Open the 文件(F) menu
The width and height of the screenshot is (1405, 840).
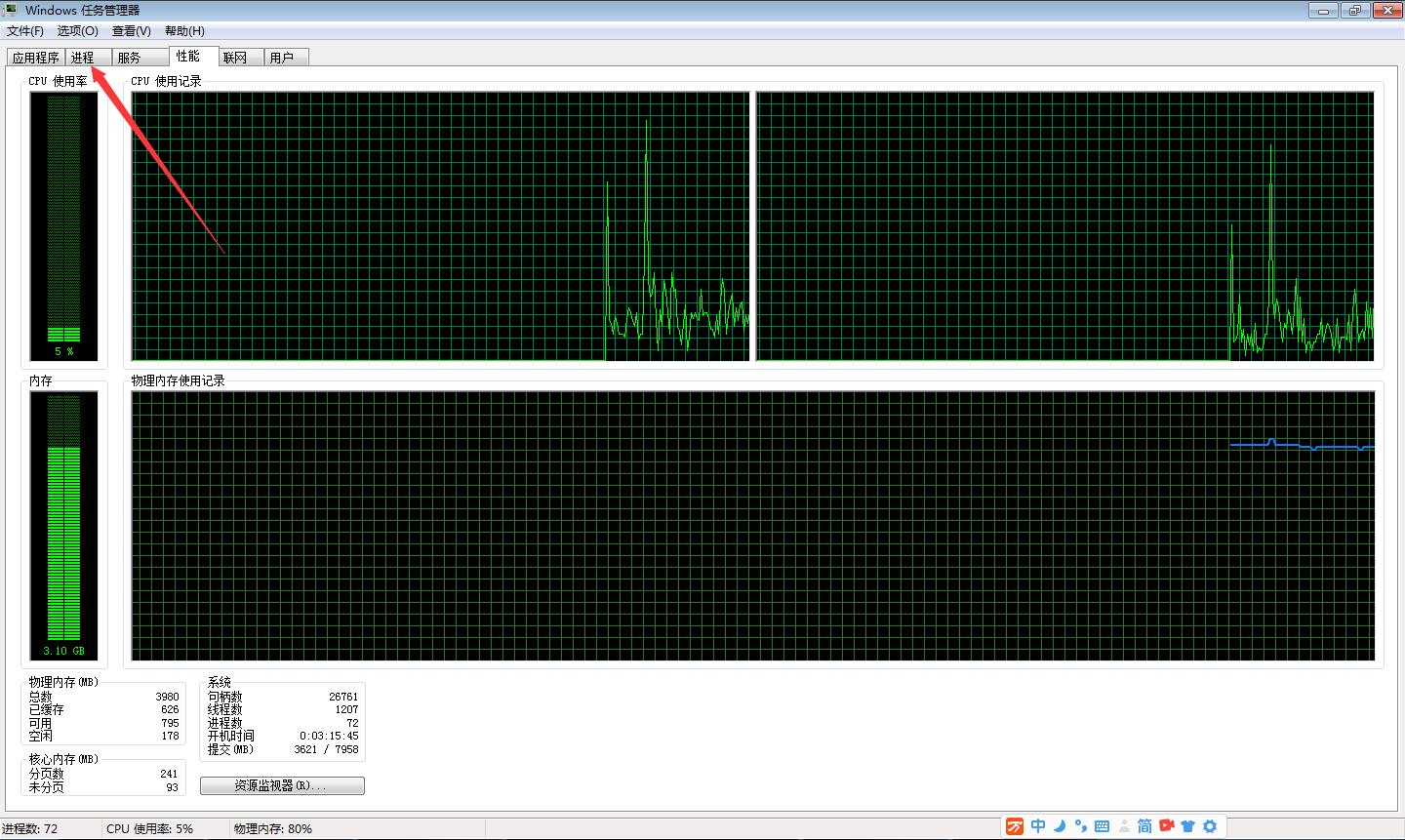[x=25, y=31]
